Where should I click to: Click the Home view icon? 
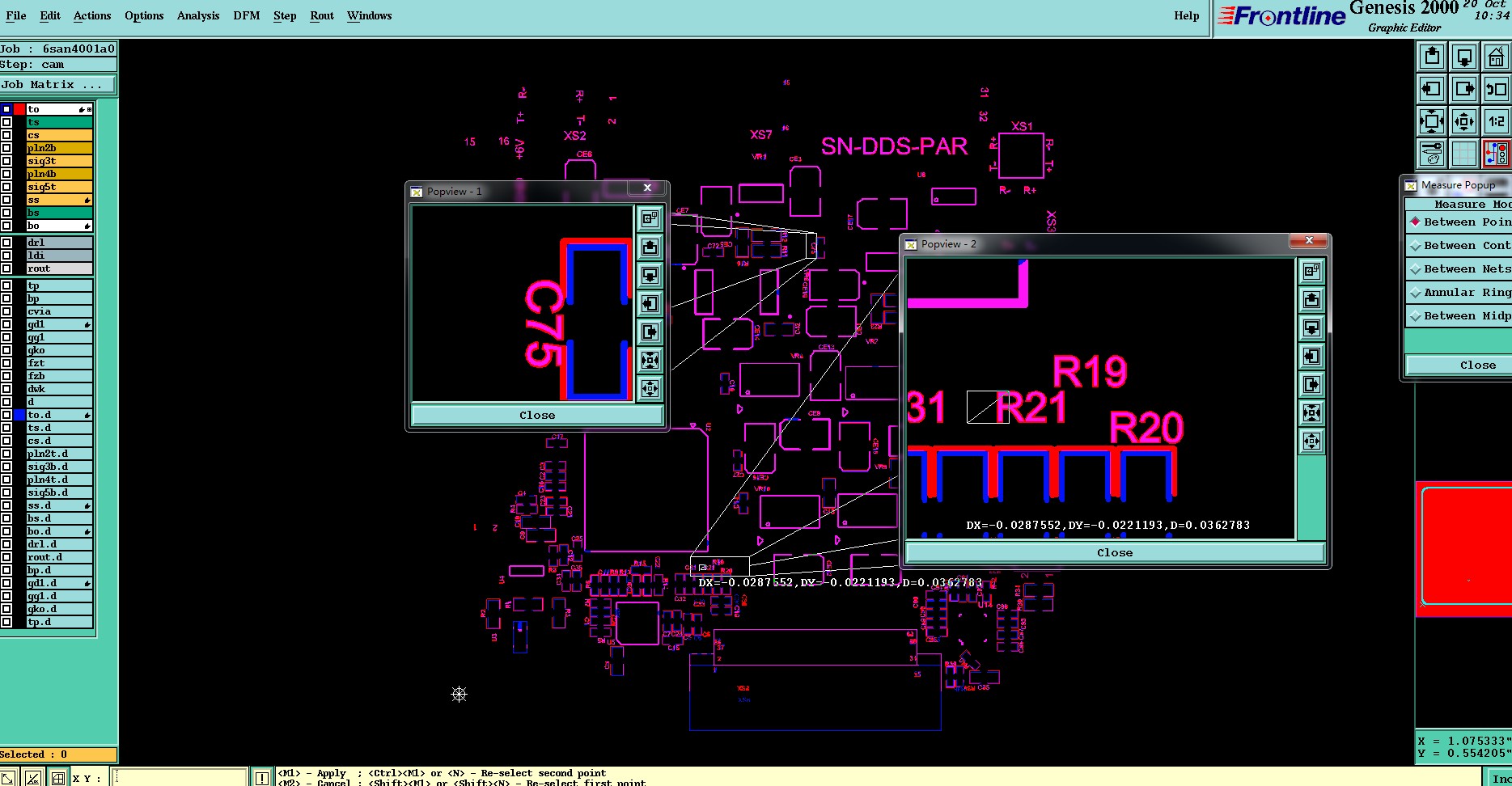pos(1497,57)
